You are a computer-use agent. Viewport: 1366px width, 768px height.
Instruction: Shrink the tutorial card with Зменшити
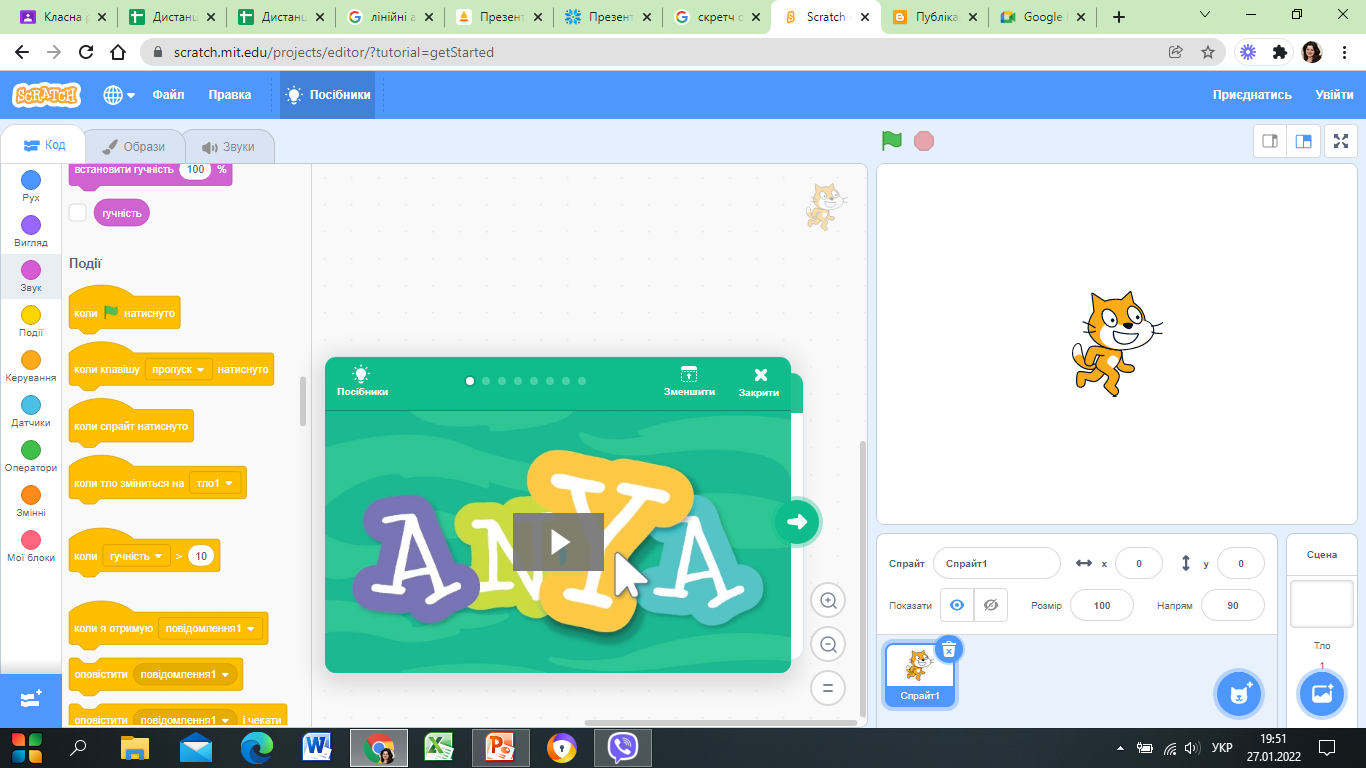coord(689,382)
